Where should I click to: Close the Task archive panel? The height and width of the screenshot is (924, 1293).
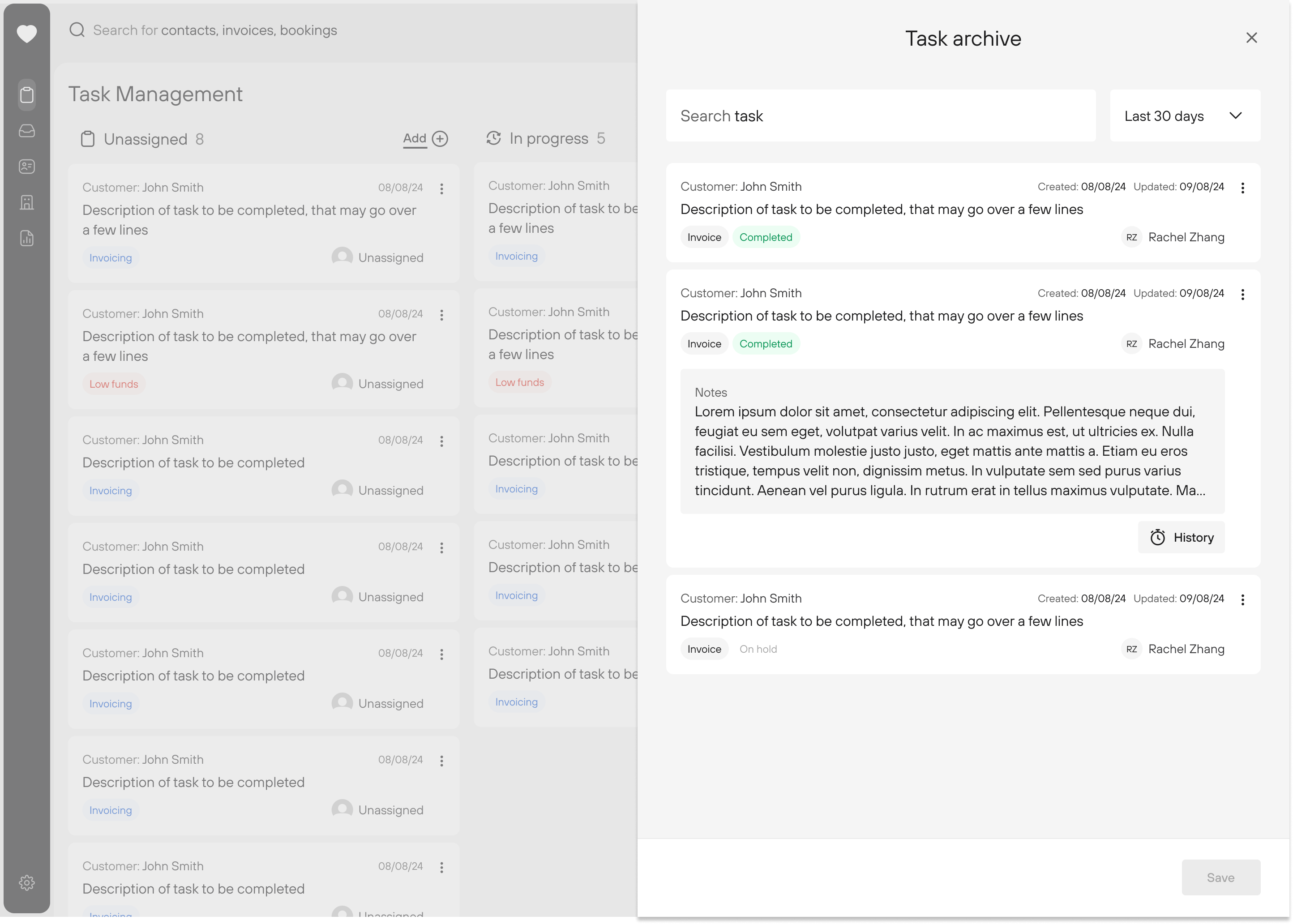1251,38
